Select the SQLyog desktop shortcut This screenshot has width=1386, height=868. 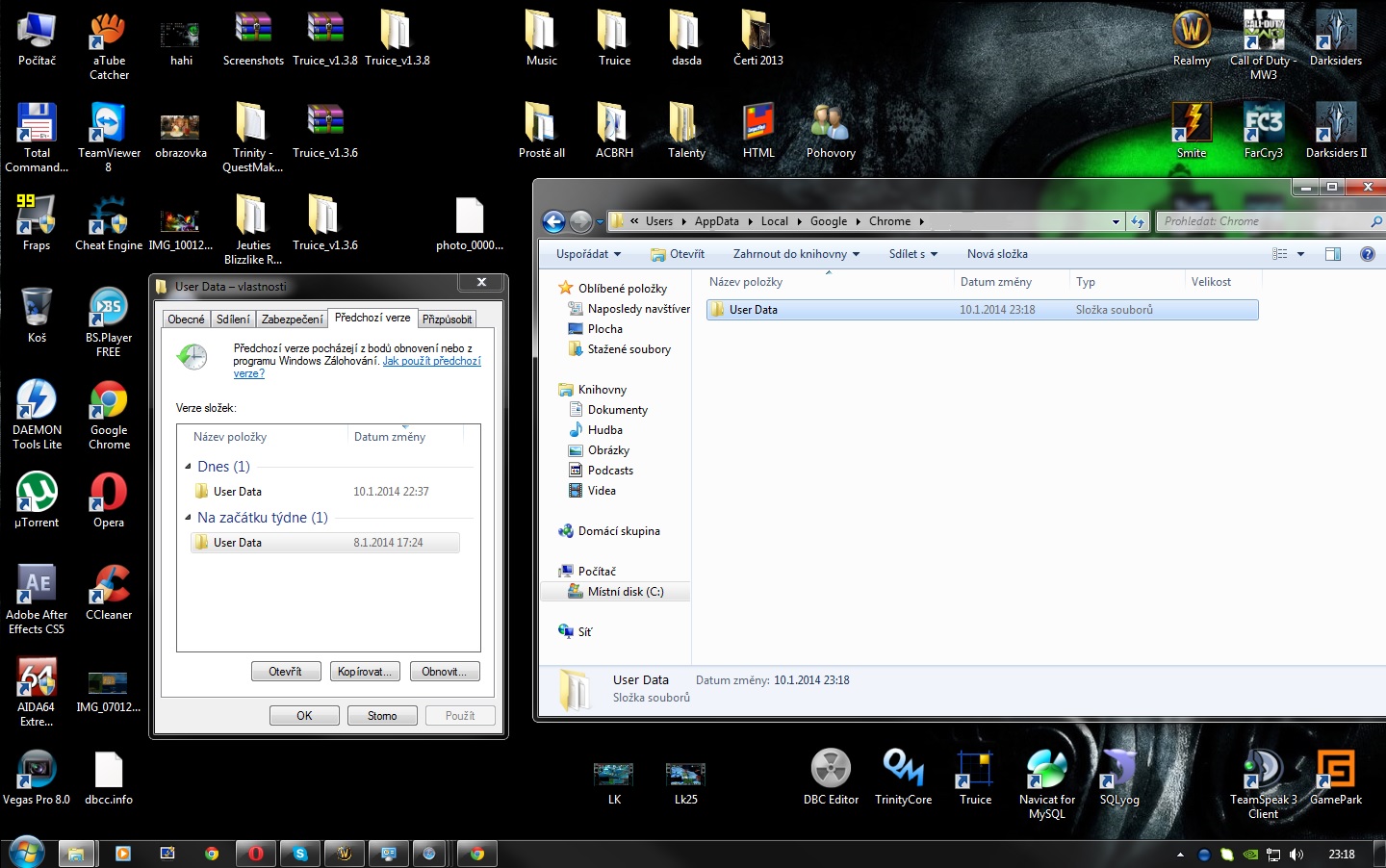pyautogui.click(x=1119, y=778)
